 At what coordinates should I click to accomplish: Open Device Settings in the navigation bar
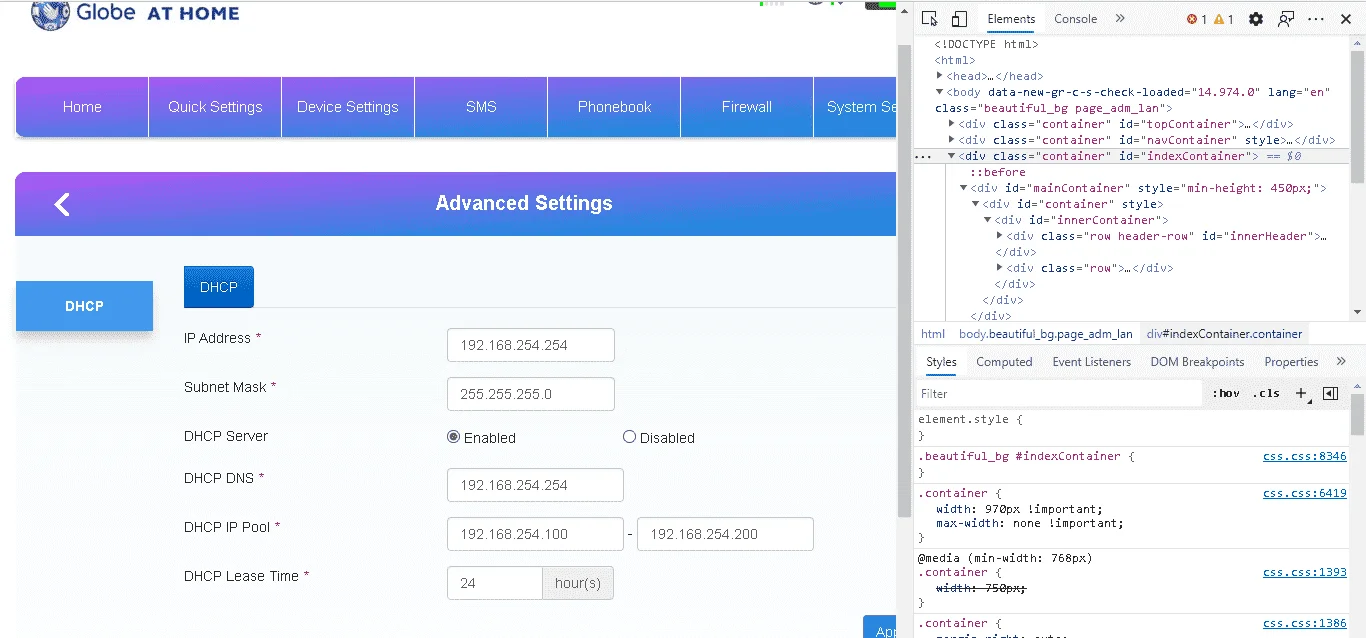click(348, 107)
